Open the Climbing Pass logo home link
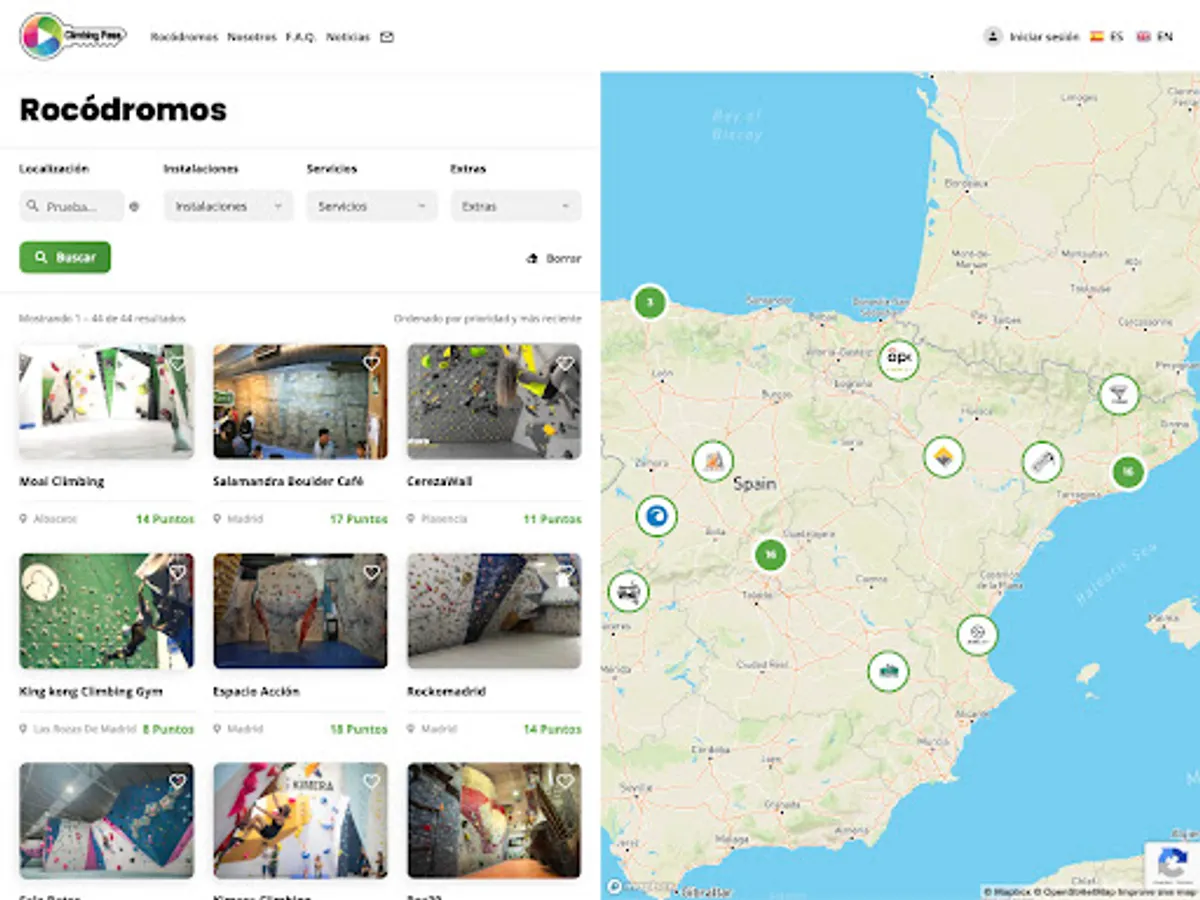Image resolution: width=1200 pixels, height=900 pixels. point(73,36)
